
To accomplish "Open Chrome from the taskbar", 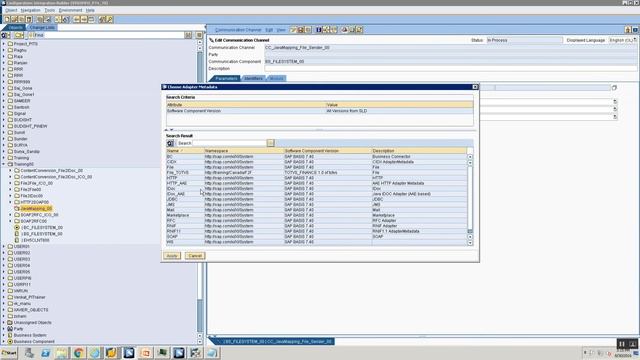I will (78, 353).
